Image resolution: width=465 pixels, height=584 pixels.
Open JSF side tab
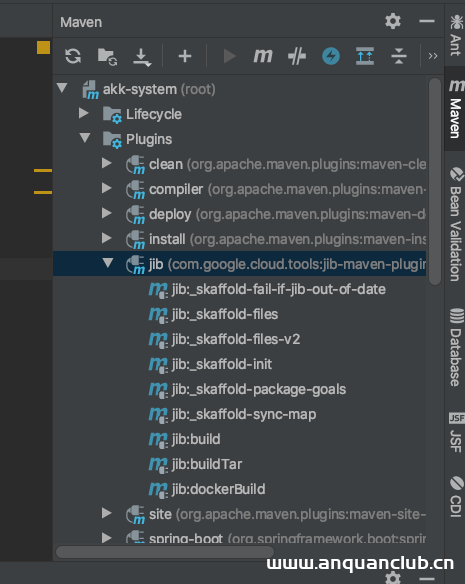(x=456, y=432)
